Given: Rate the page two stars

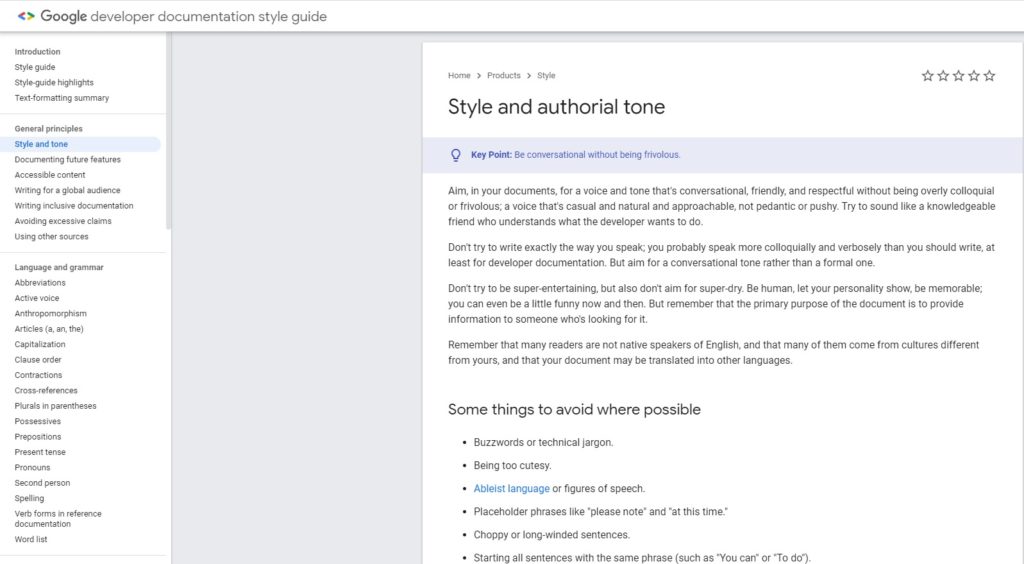Looking at the screenshot, I should 943,76.
